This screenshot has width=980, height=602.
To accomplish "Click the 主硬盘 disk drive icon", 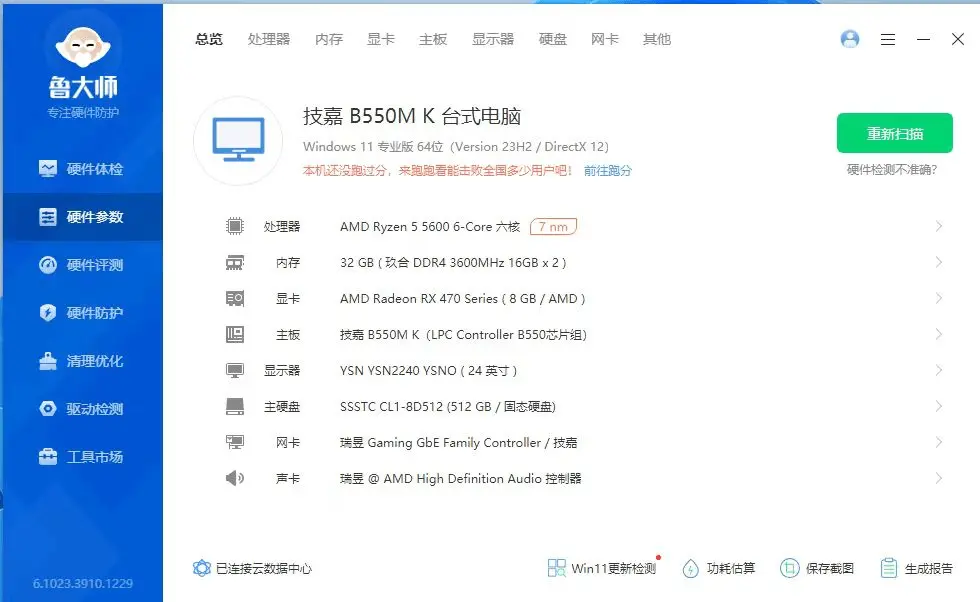I will tap(235, 406).
